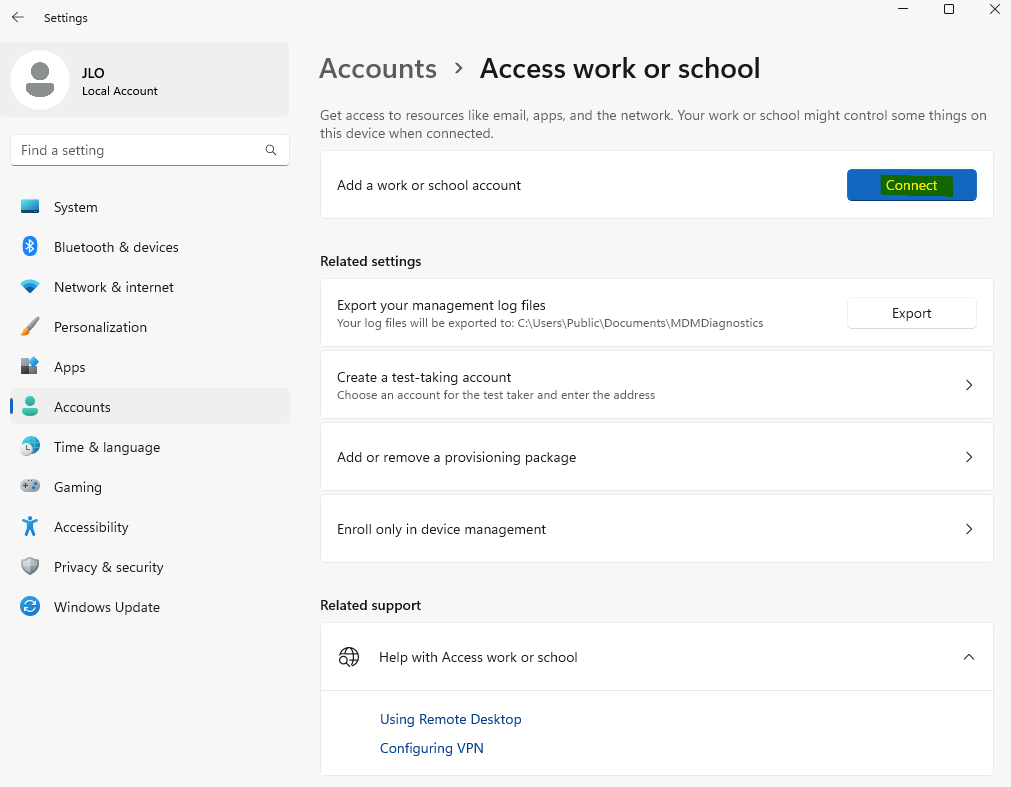1011x787 pixels.
Task: Click the Privacy & security shield icon
Action: [30, 567]
